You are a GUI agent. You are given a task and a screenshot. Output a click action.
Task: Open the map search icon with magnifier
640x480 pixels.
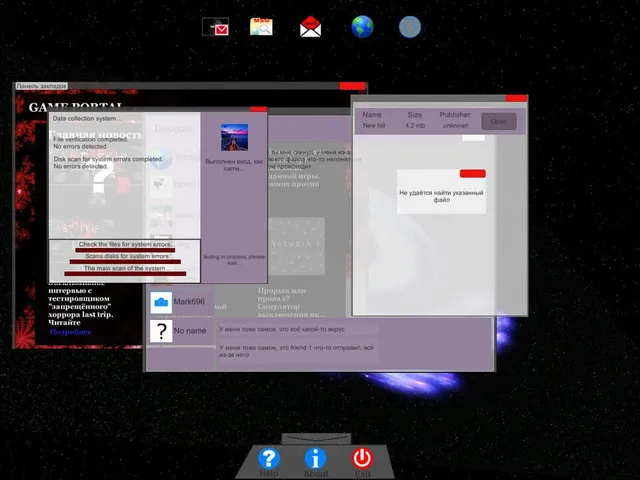[x=261, y=27]
